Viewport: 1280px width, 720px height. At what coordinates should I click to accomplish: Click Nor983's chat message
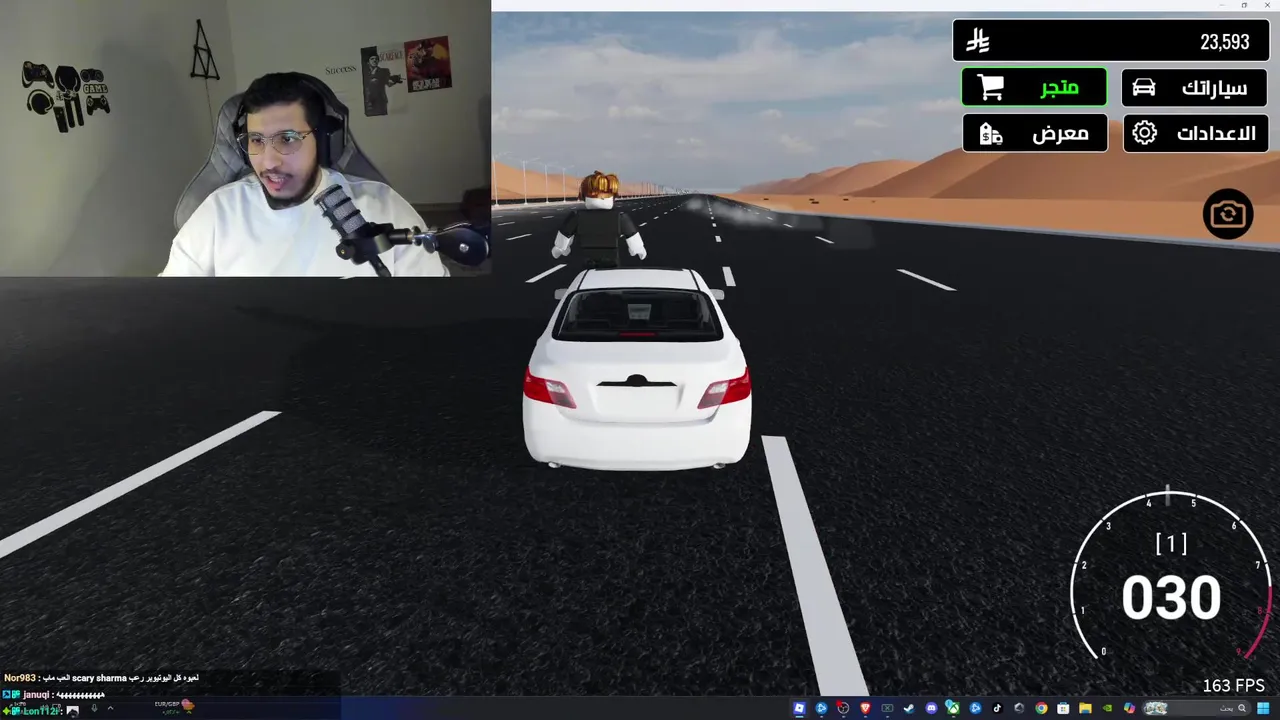click(101, 678)
